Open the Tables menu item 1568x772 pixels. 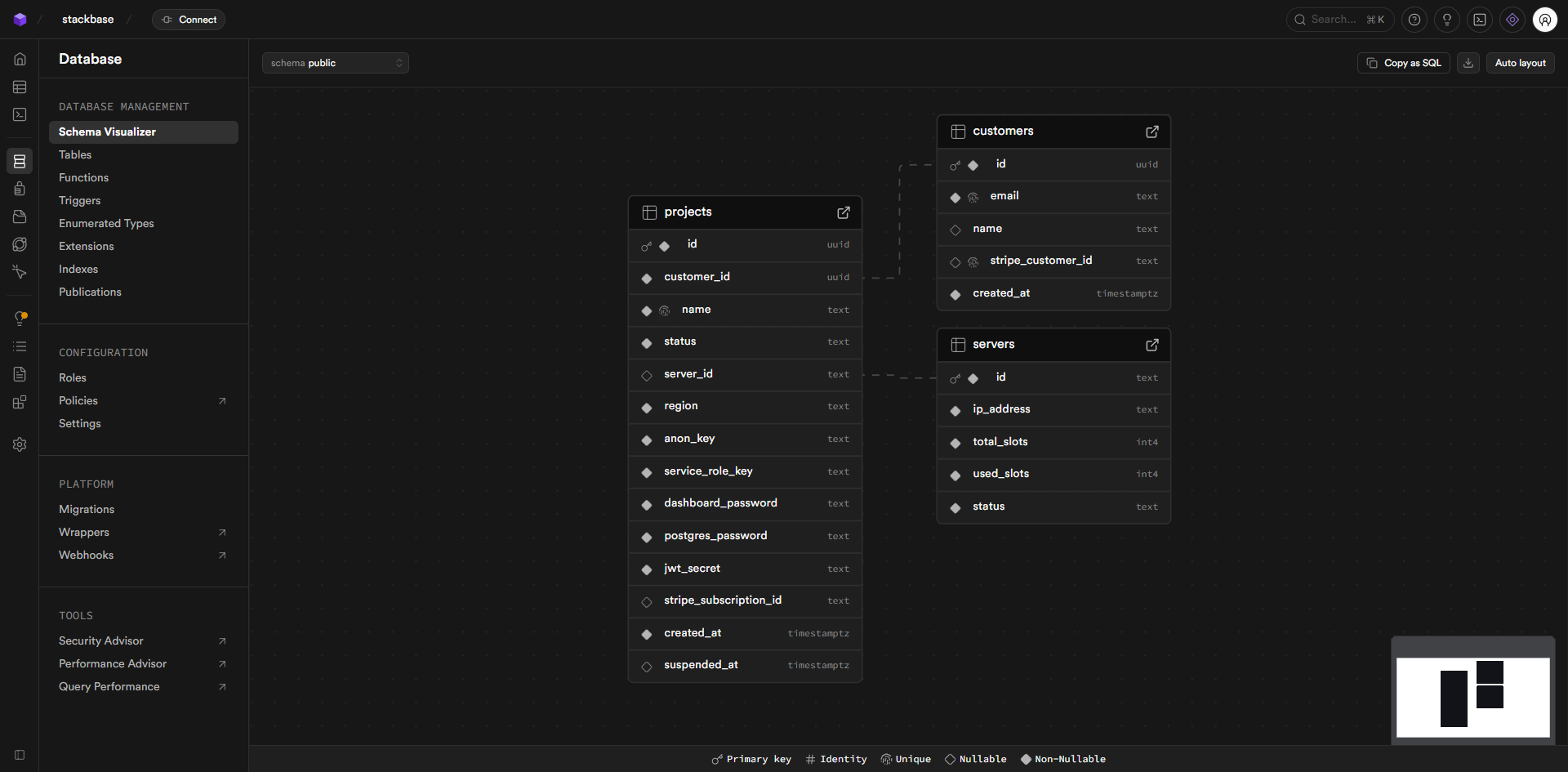click(75, 154)
